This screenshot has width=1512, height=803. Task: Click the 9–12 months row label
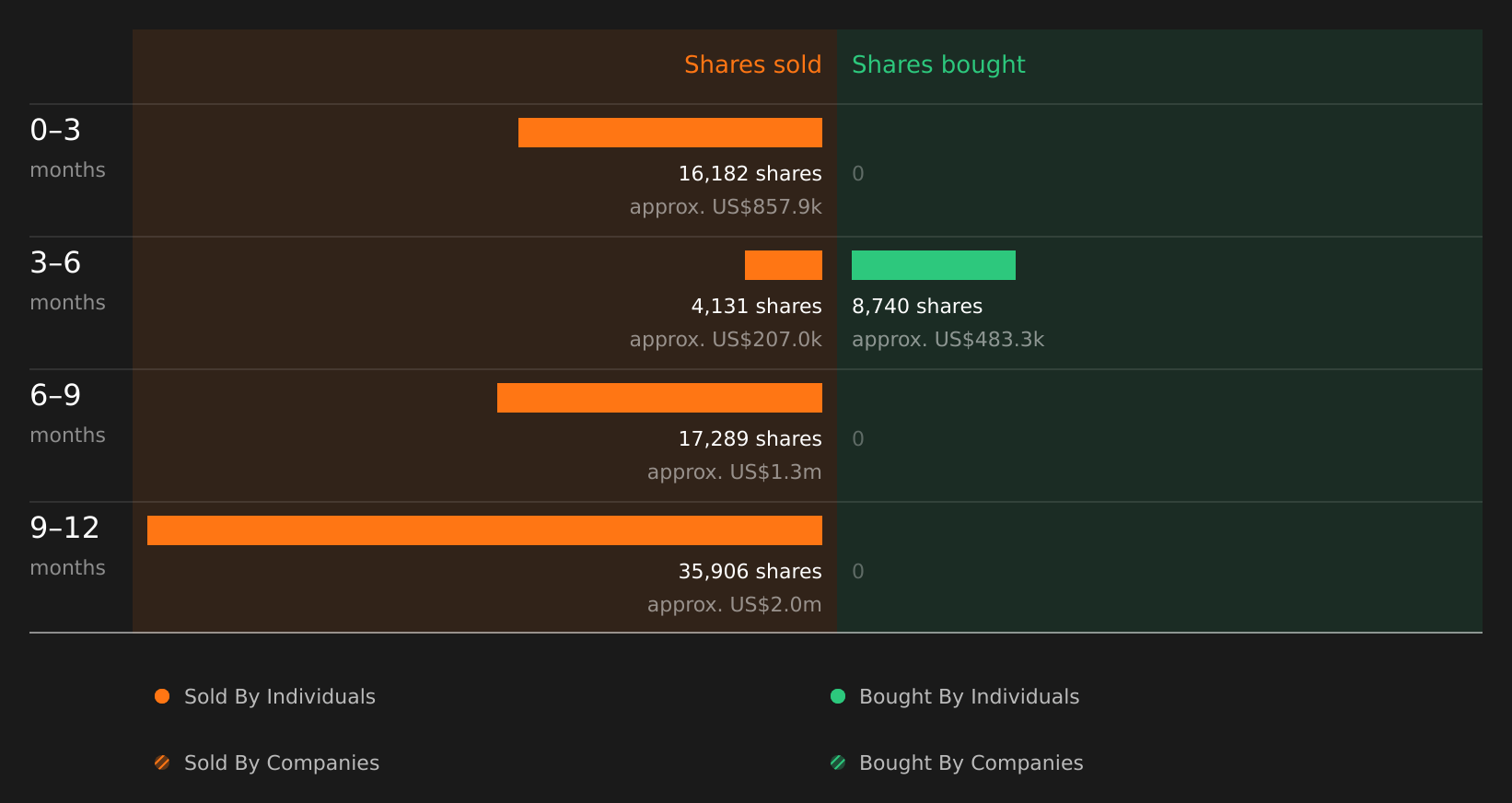pyautogui.click(x=67, y=546)
